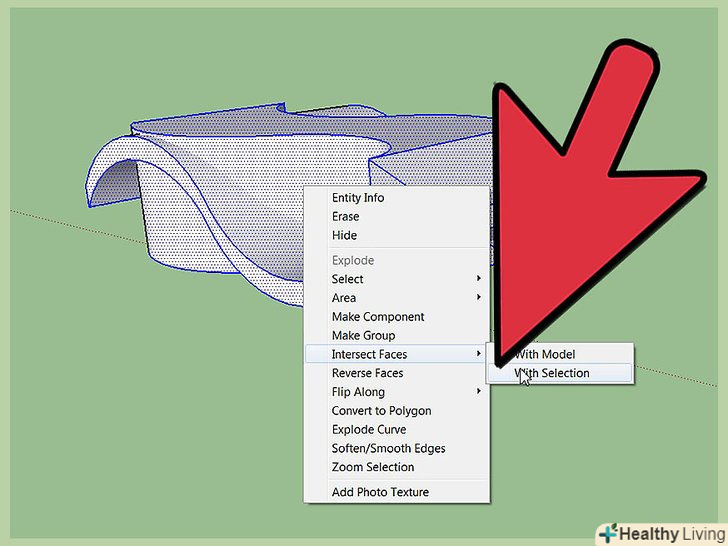
Task: Select With Selection in the submenu
Action: pyautogui.click(x=560, y=373)
